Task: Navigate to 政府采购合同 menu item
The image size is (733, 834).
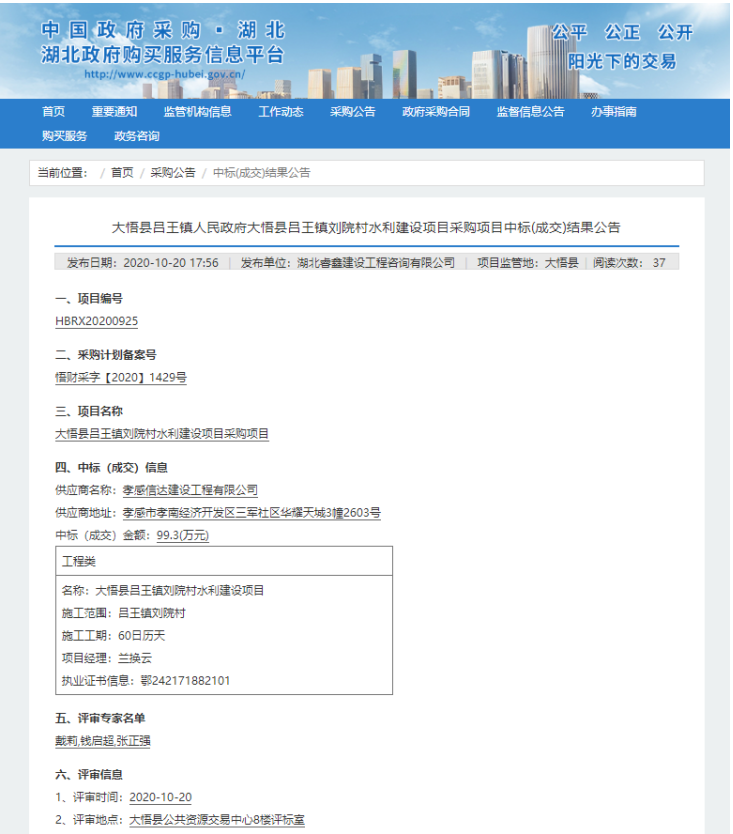Action: (x=435, y=112)
